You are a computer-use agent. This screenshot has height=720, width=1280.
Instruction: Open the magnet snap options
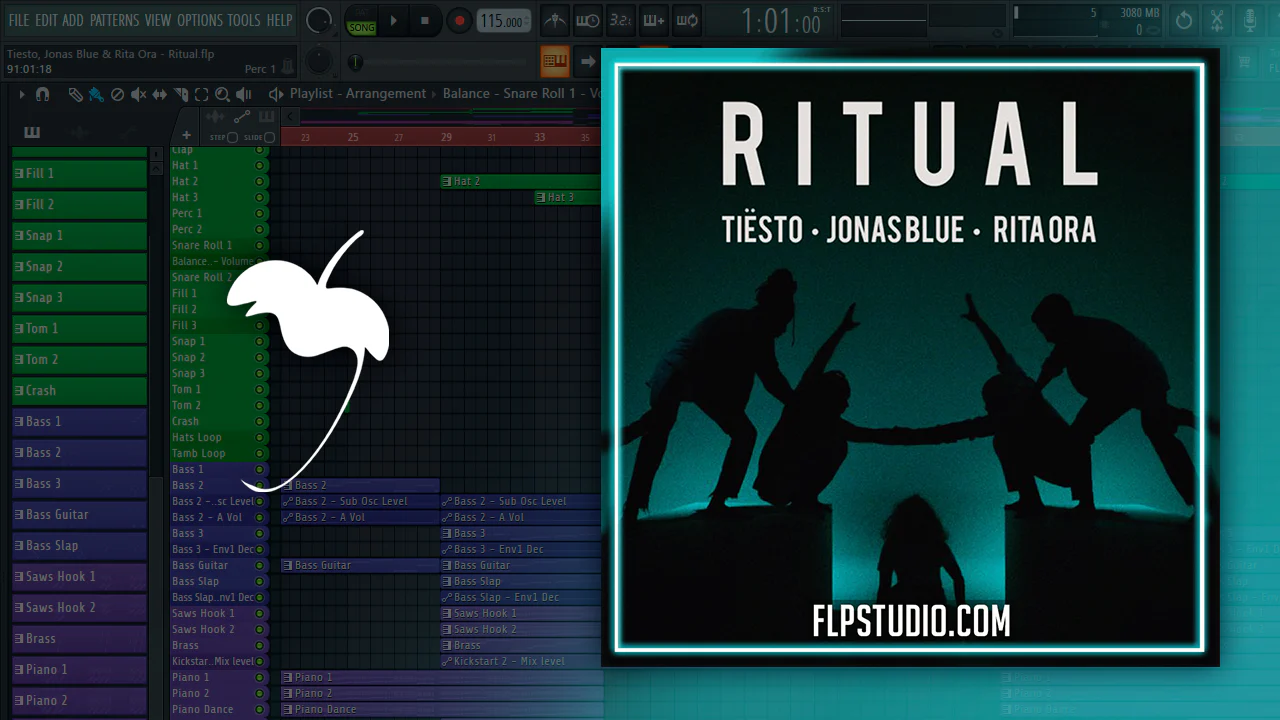point(42,94)
